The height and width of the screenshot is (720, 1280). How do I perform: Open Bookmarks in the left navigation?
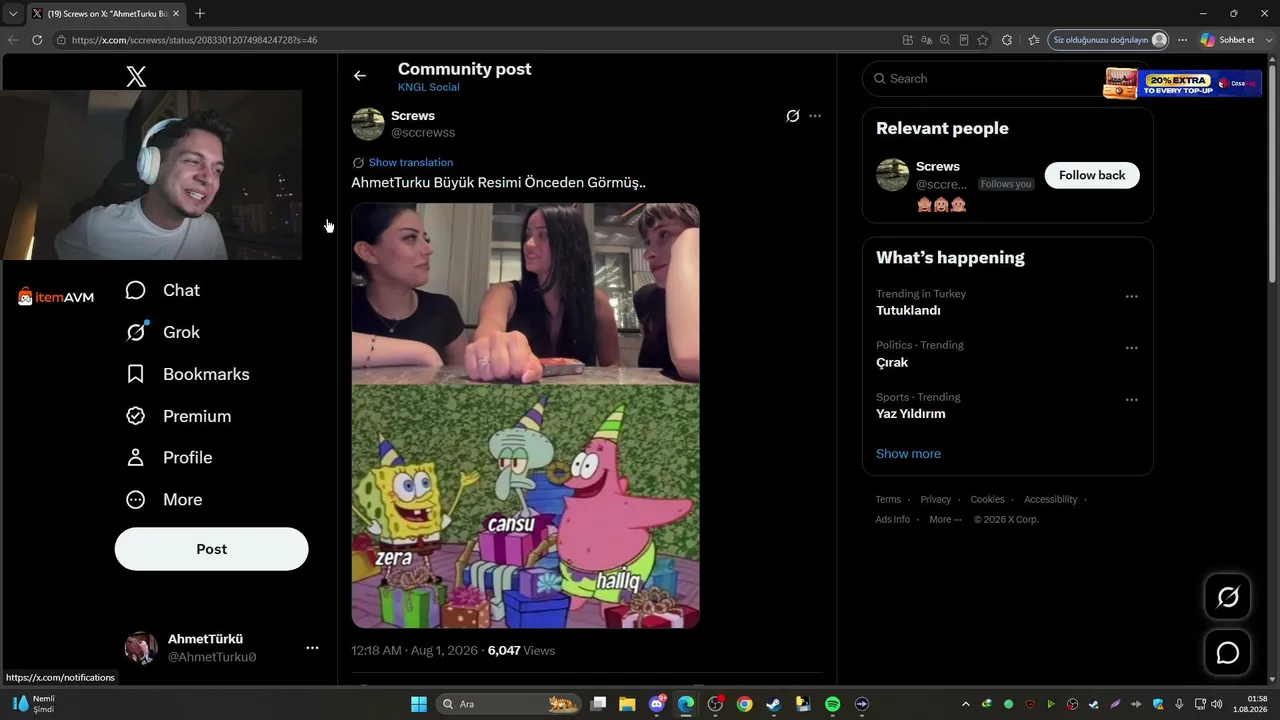tap(187, 374)
